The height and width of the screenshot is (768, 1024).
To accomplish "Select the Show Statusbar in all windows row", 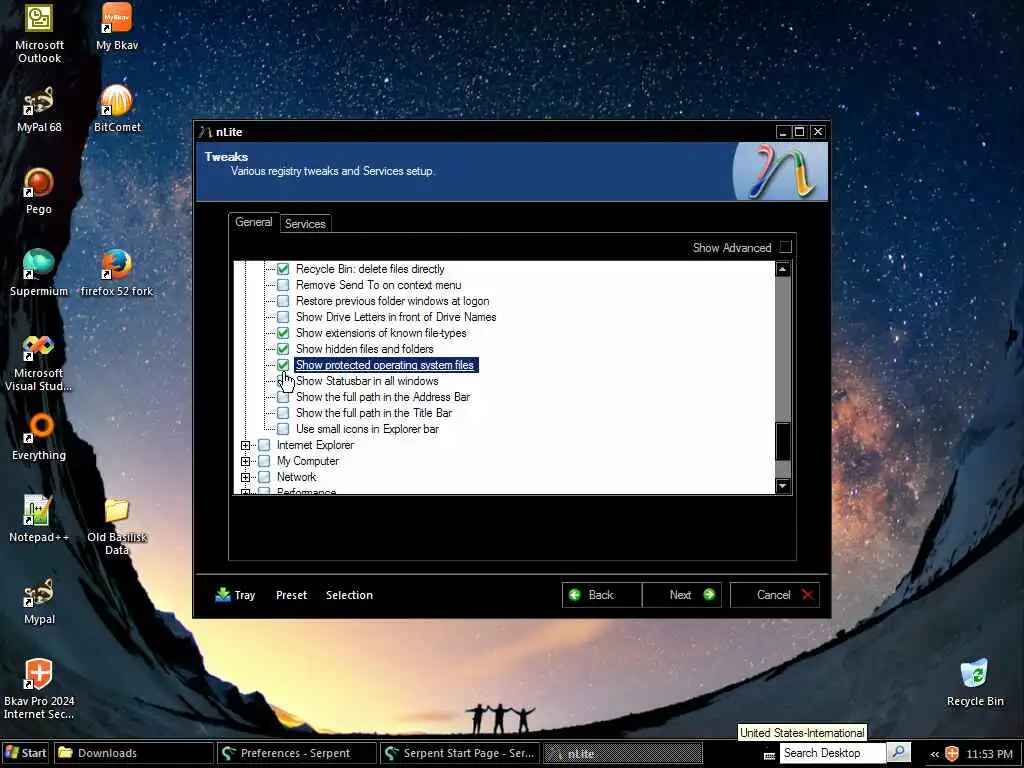I will coord(367,381).
